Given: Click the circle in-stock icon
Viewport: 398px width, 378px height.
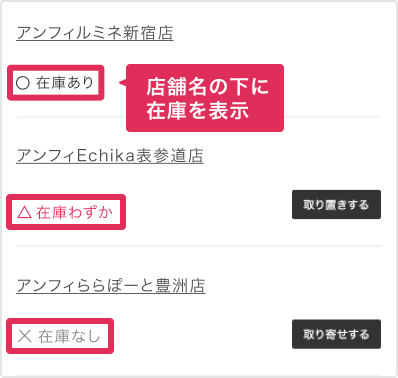Looking at the screenshot, I should pos(23,82).
